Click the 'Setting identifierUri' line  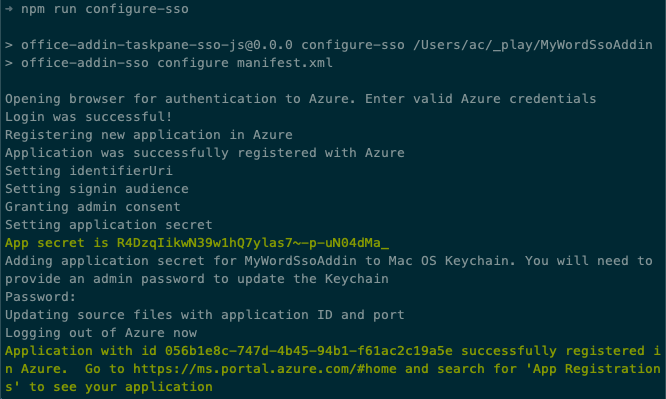[x=89, y=171]
